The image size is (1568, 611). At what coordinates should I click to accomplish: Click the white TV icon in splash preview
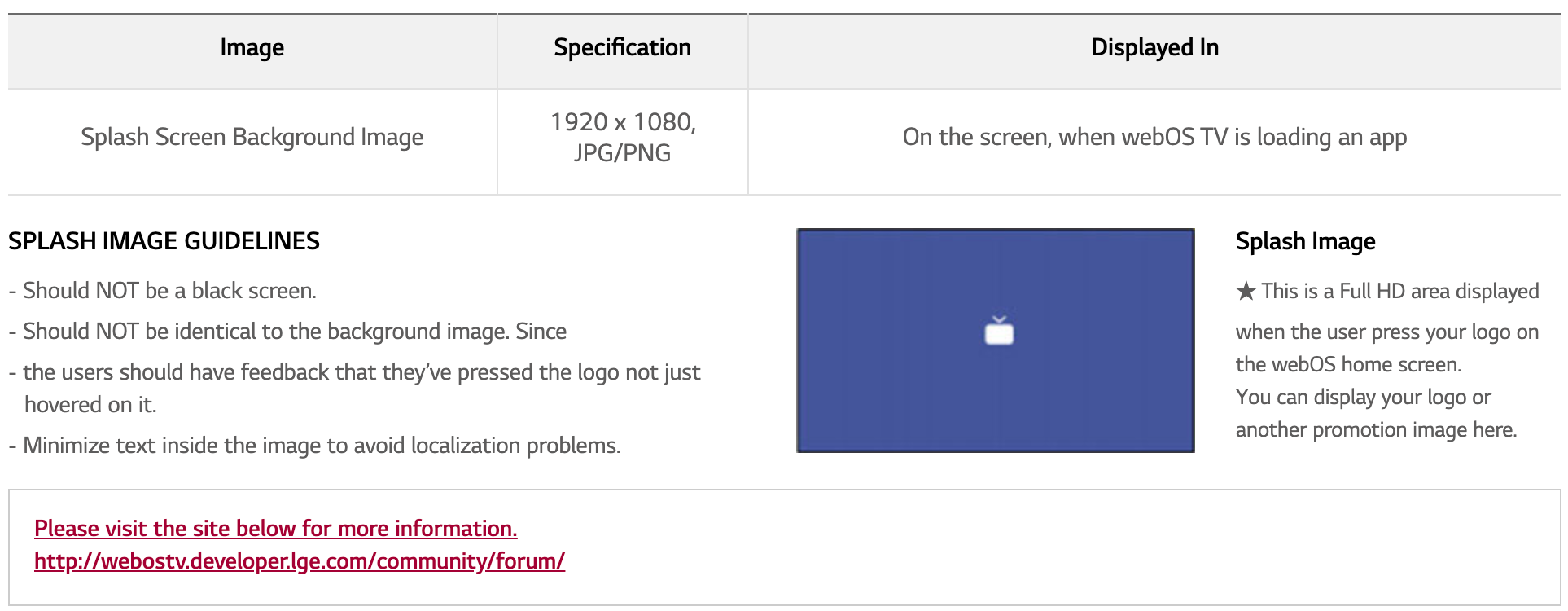pyautogui.click(x=999, y=331)
